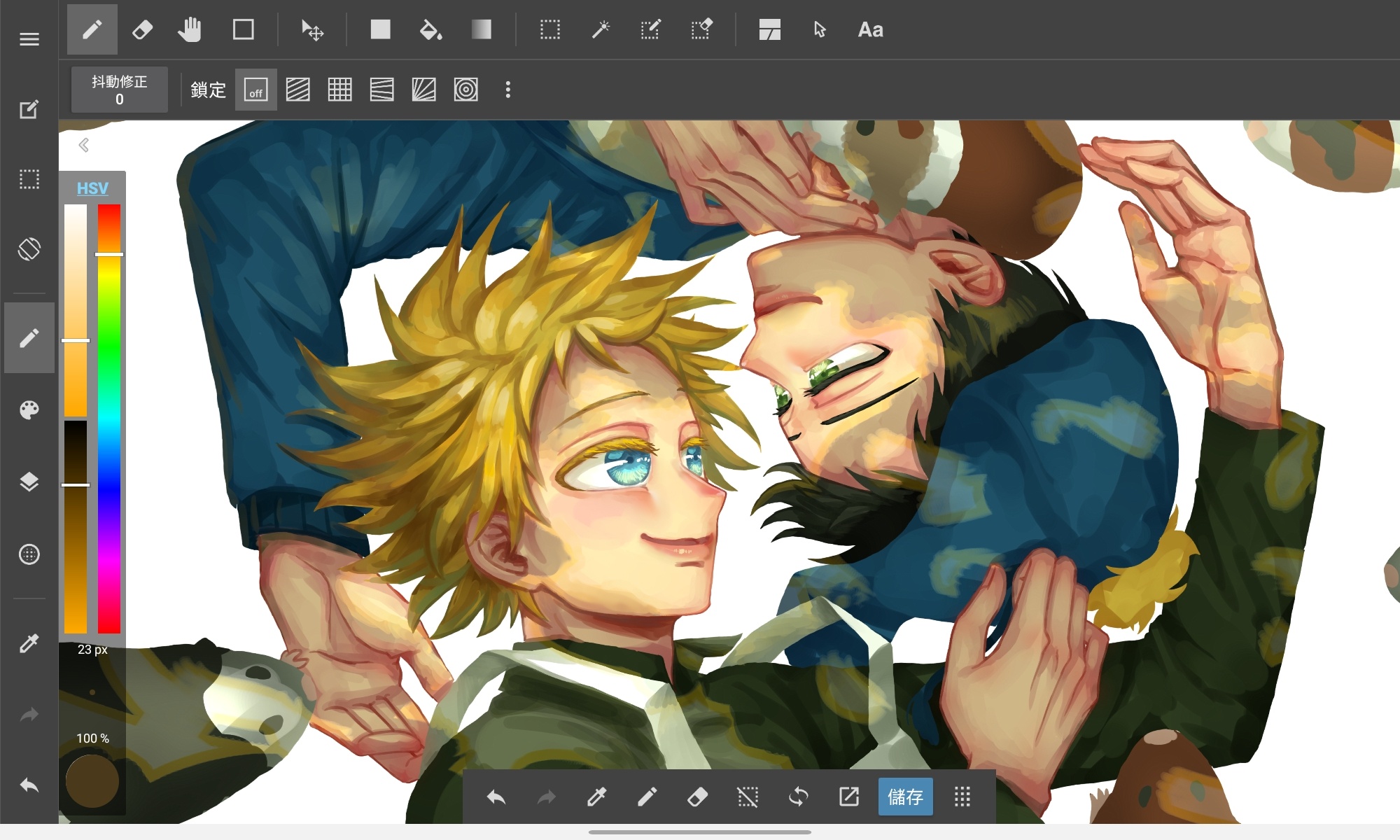The height and width of the screenshot is (840, 1400).
Task: Turn snap off with the off button
Action: (256, 90)
